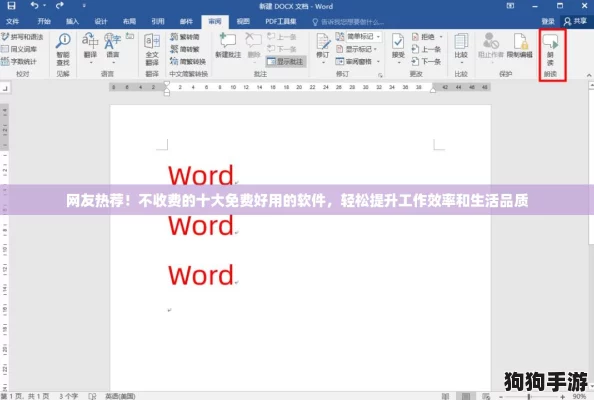Viewport: 594px width, 400px height.
Task: Switch to the 布局 (Layout) tab
Action: pos(130,21)
